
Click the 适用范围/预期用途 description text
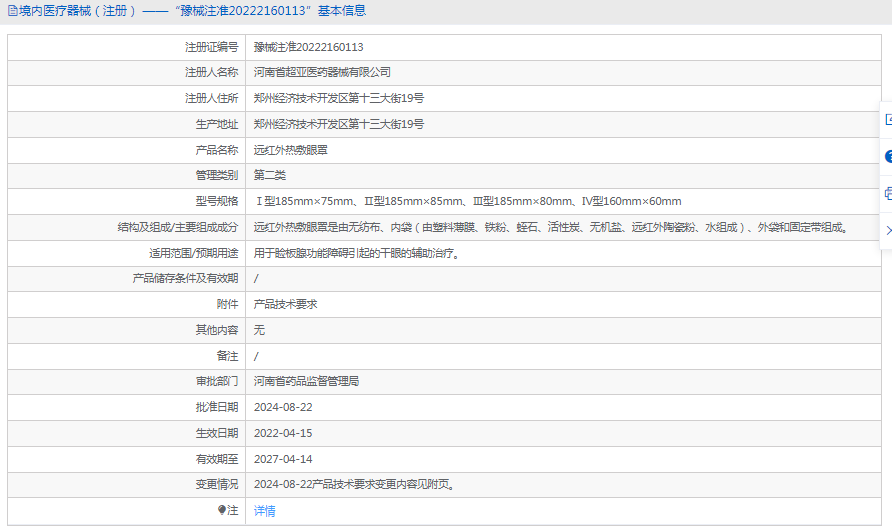[x=357, y=253]
